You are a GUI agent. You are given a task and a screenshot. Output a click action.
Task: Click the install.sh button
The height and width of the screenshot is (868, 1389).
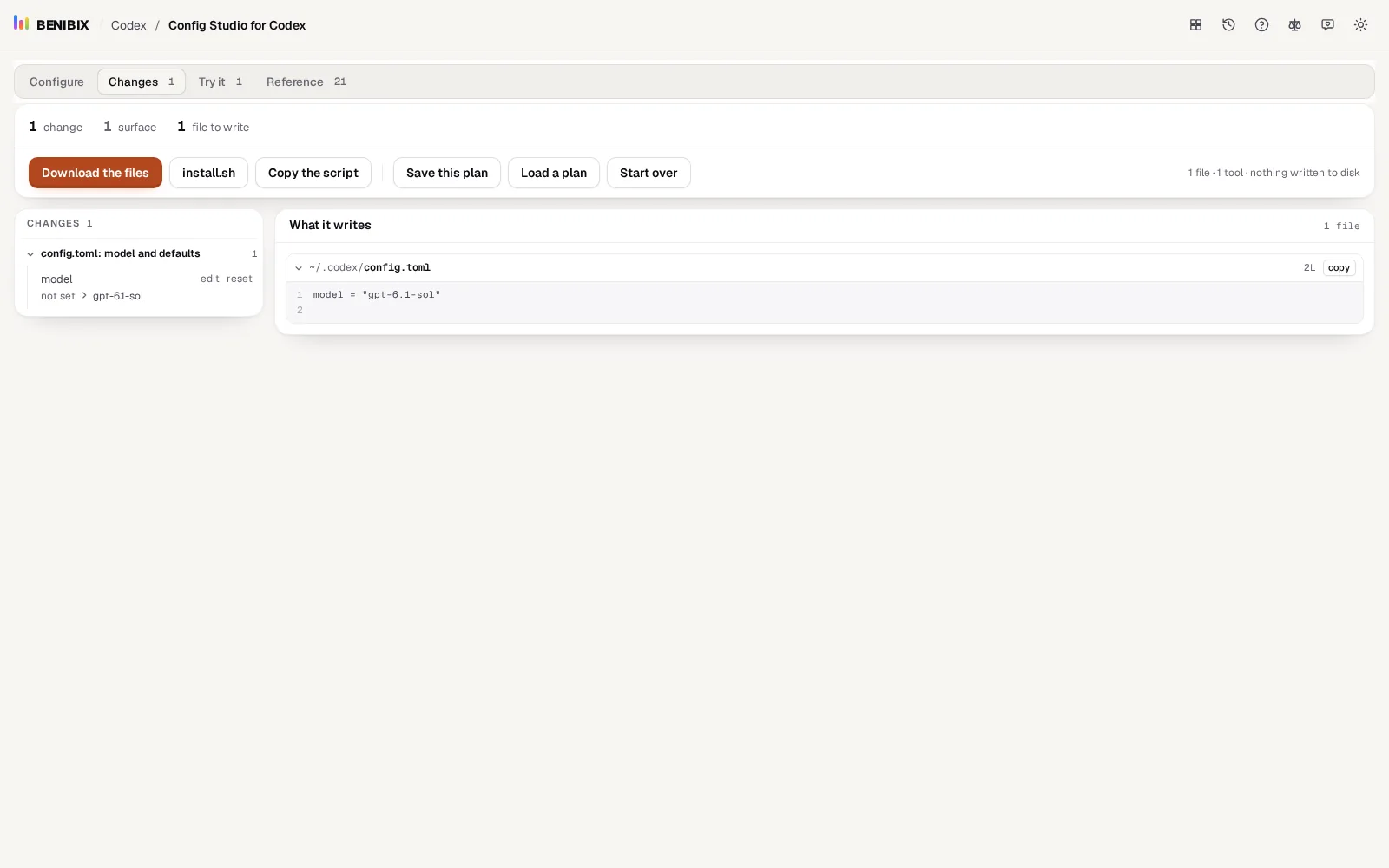pos(208,173)
